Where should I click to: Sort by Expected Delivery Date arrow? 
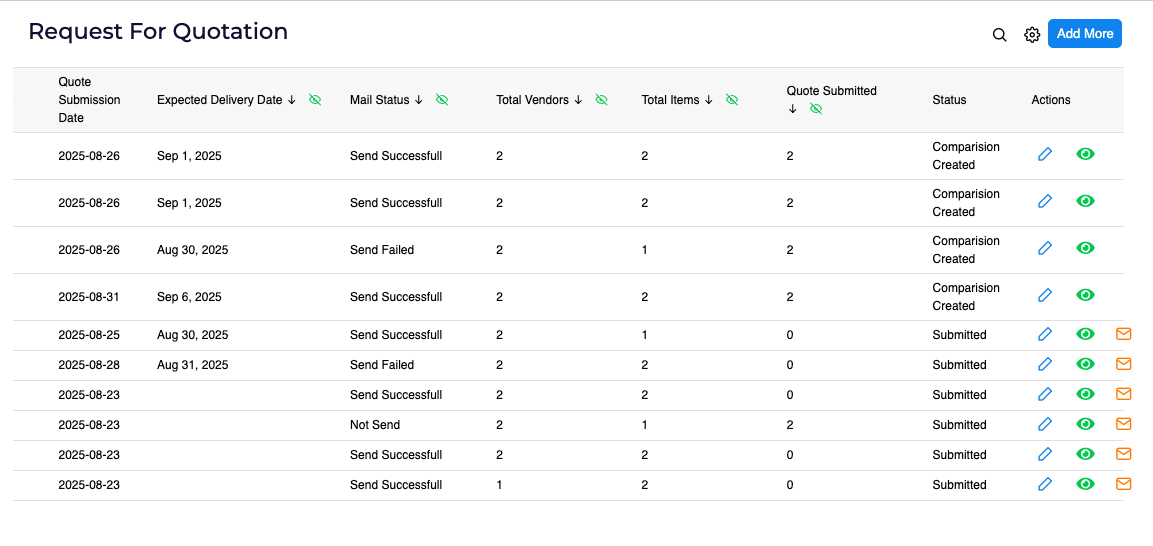pos(292,100)
